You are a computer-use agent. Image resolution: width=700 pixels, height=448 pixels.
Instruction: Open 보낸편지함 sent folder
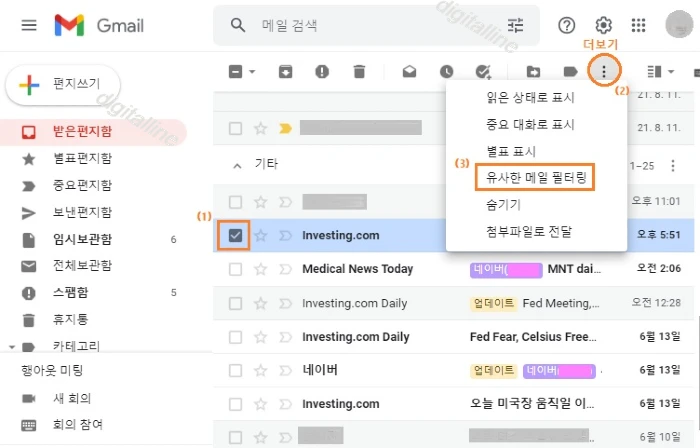pos(83,212)
